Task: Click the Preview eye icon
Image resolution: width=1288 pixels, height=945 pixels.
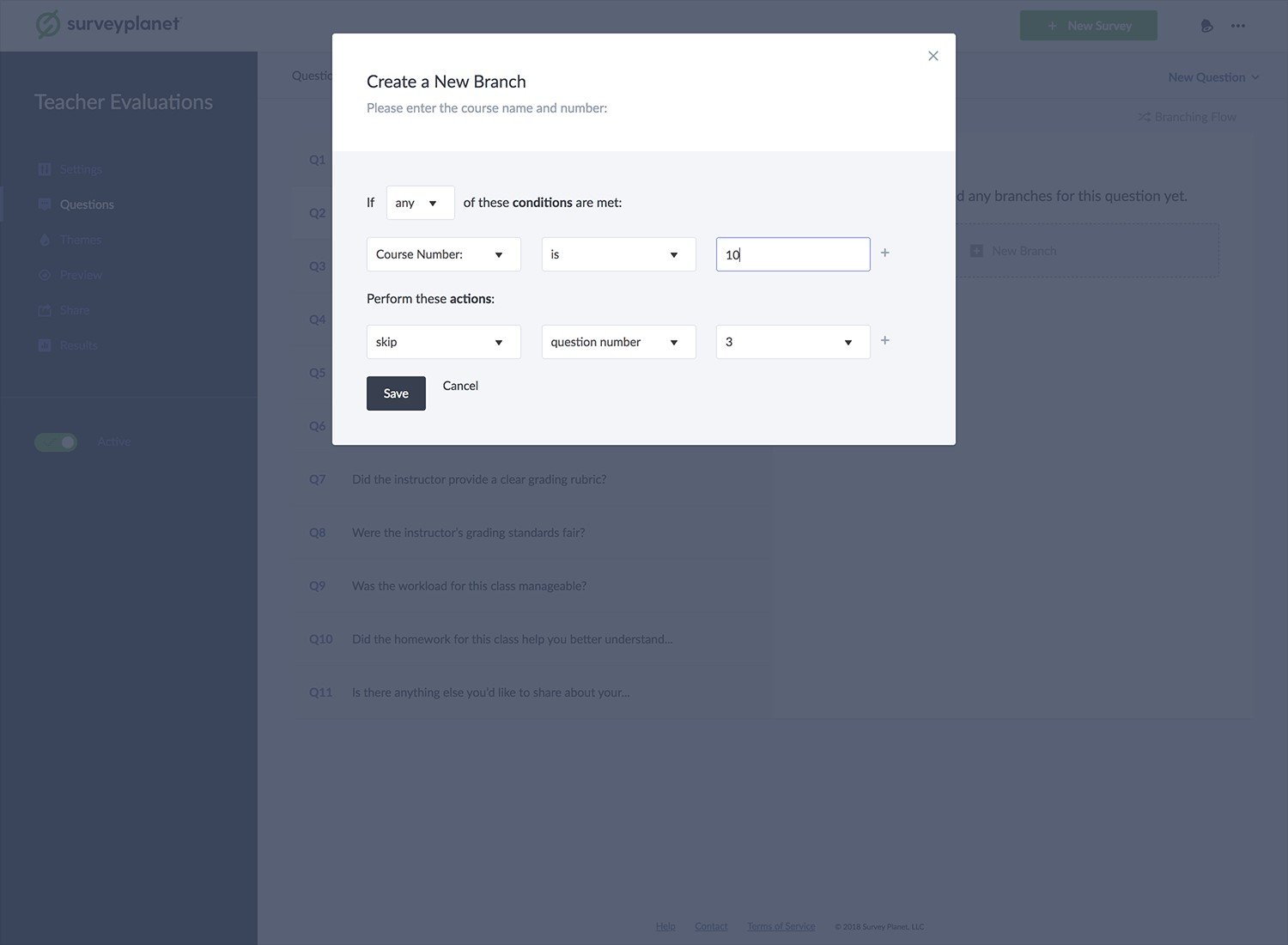Action: pos(45,275)
